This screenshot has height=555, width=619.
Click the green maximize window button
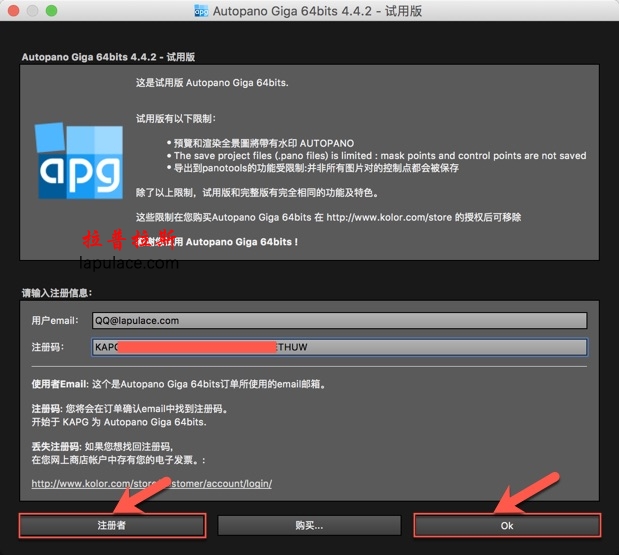pos(53,11)
